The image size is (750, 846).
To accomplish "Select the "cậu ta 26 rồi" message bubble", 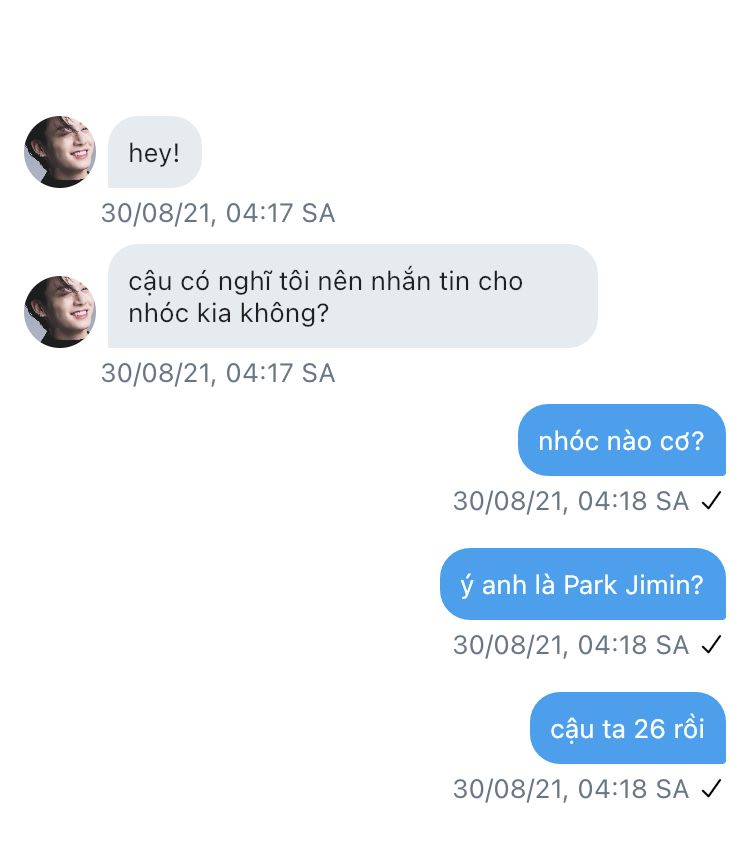I will click(627, 728).
